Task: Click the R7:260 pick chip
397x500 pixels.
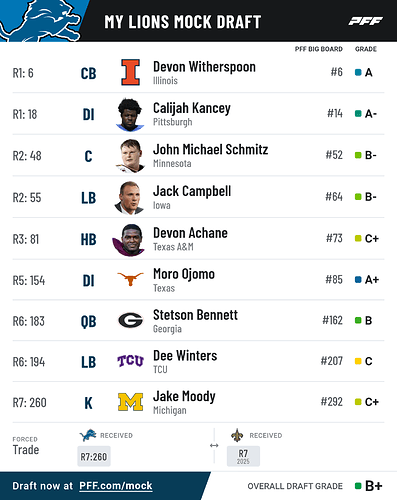Action: [94, 456]
